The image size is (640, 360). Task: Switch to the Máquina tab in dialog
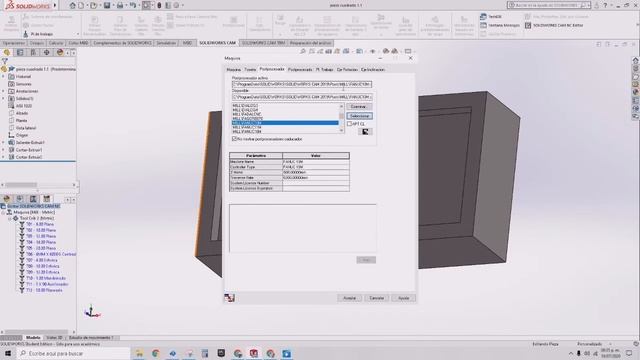pos(233,70)
